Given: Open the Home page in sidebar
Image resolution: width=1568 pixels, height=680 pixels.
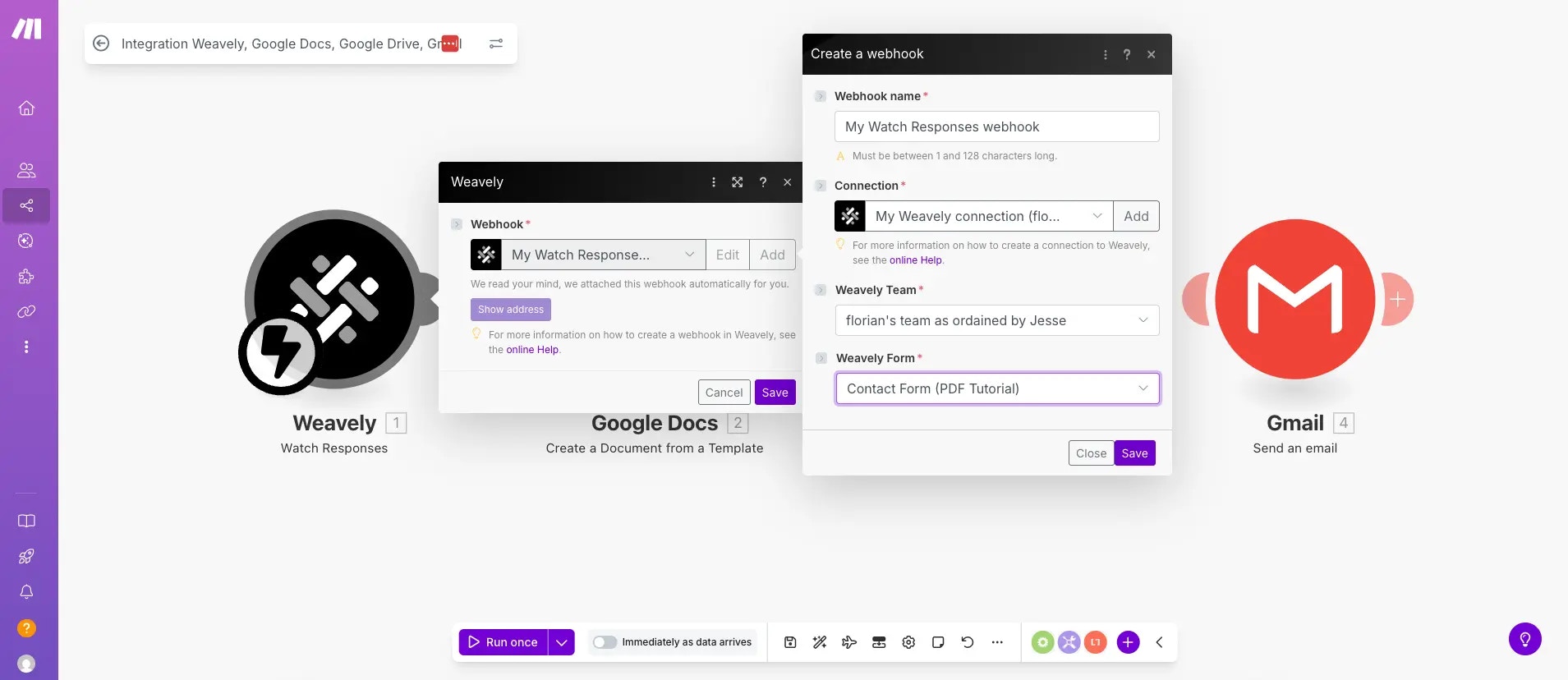Looking at the screenshot, I should click(26, 108).
